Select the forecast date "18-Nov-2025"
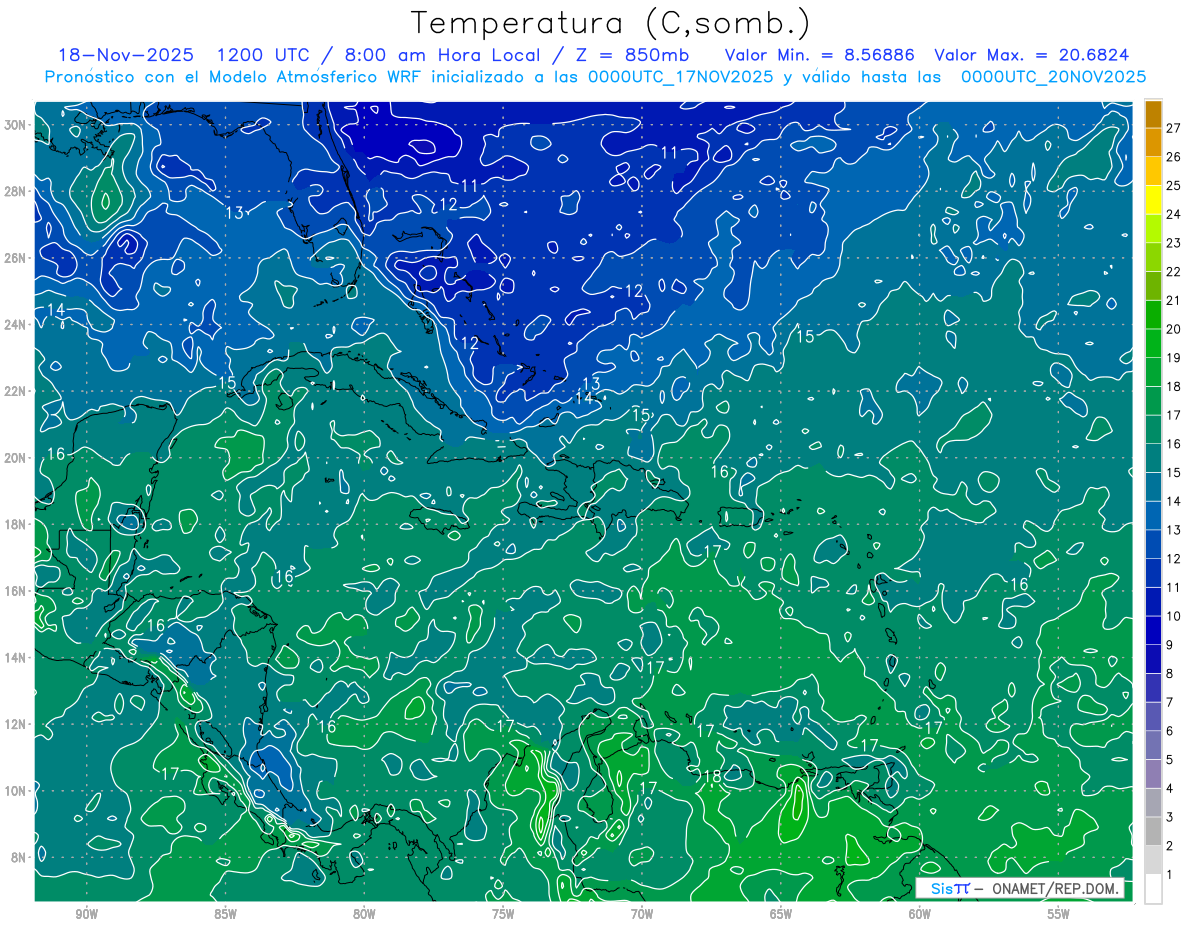 click(126, 55)
